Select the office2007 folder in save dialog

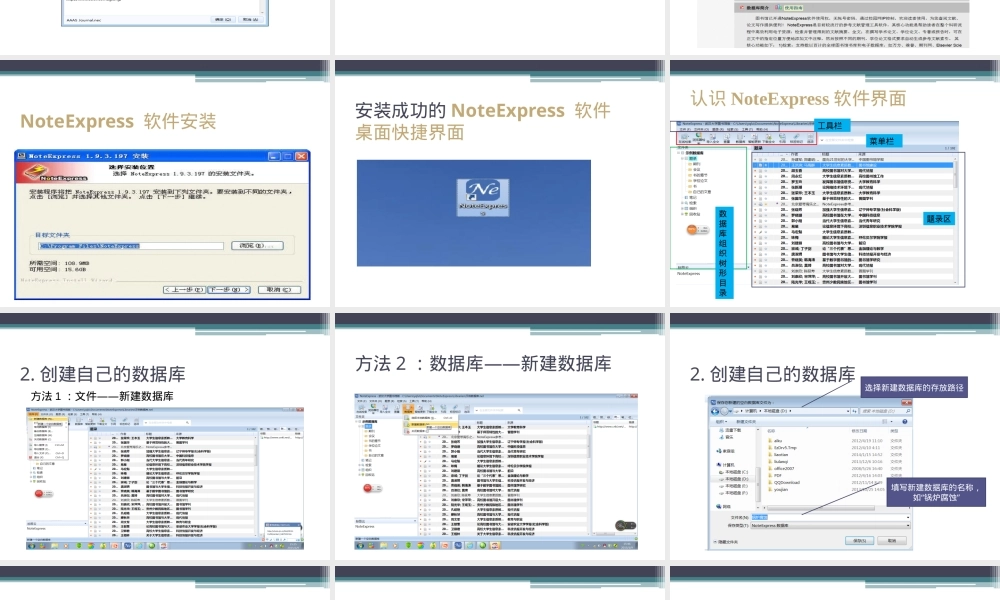click(781, 469)
